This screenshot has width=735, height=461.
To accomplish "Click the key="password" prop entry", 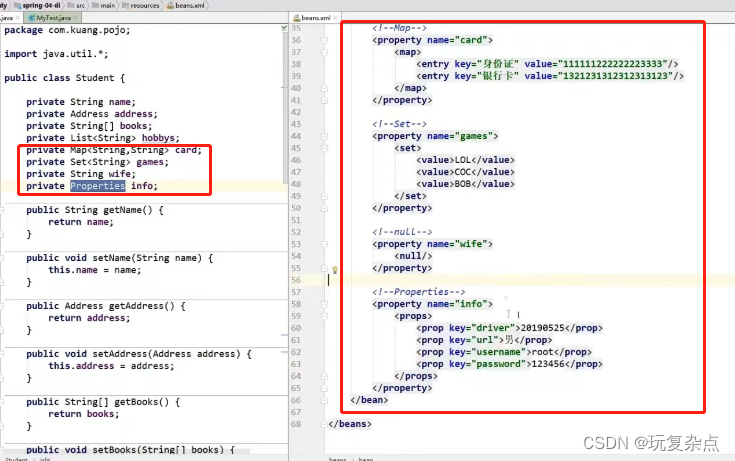I will (x=509, y=364).
